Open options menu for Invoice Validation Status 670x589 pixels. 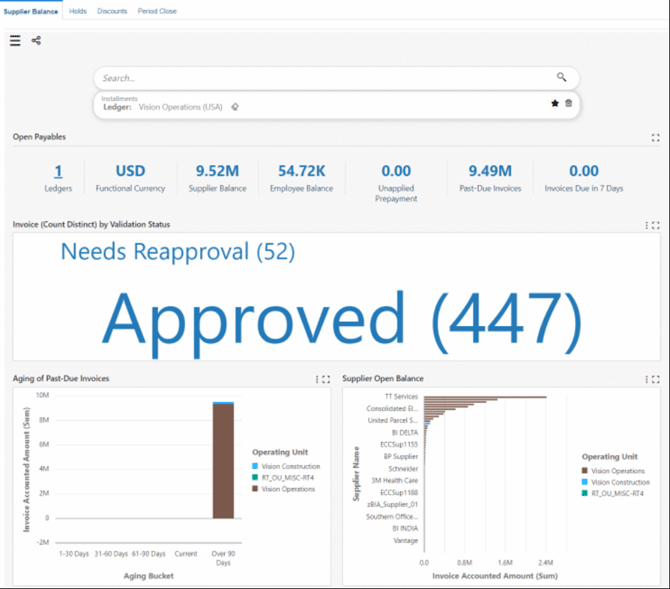click(645, 226)
